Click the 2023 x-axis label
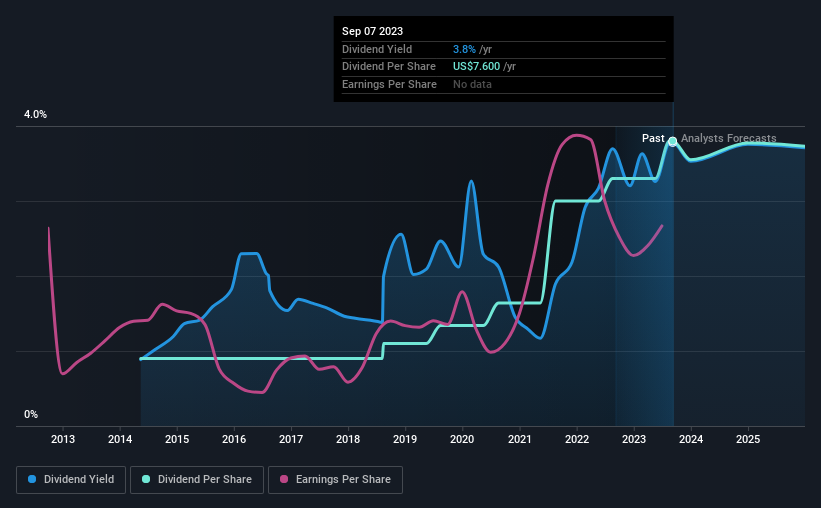The height and width of the screenshot is (508, 821). (634, 439)
